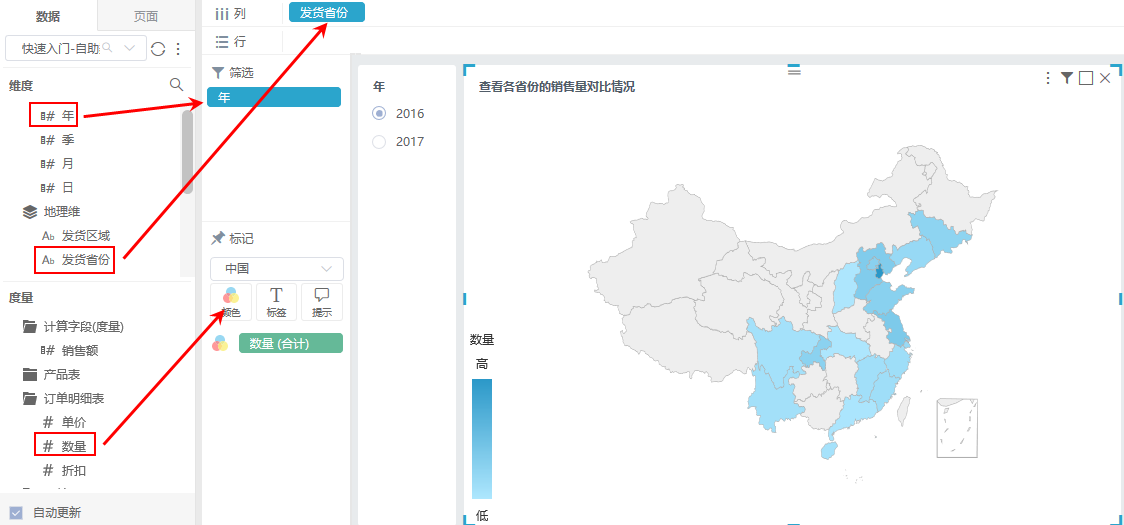Click the chart drag handle icon
1124x525 pixels.
point(794,70)
